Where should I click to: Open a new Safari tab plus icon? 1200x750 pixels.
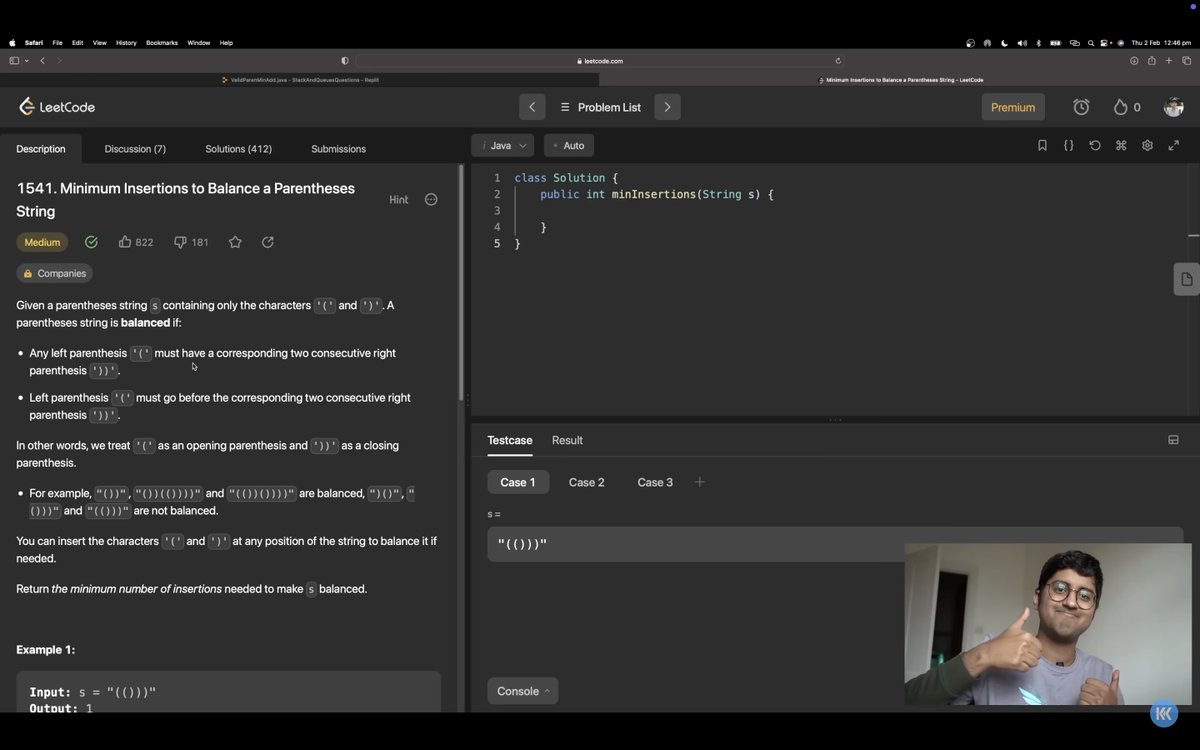1168,61
